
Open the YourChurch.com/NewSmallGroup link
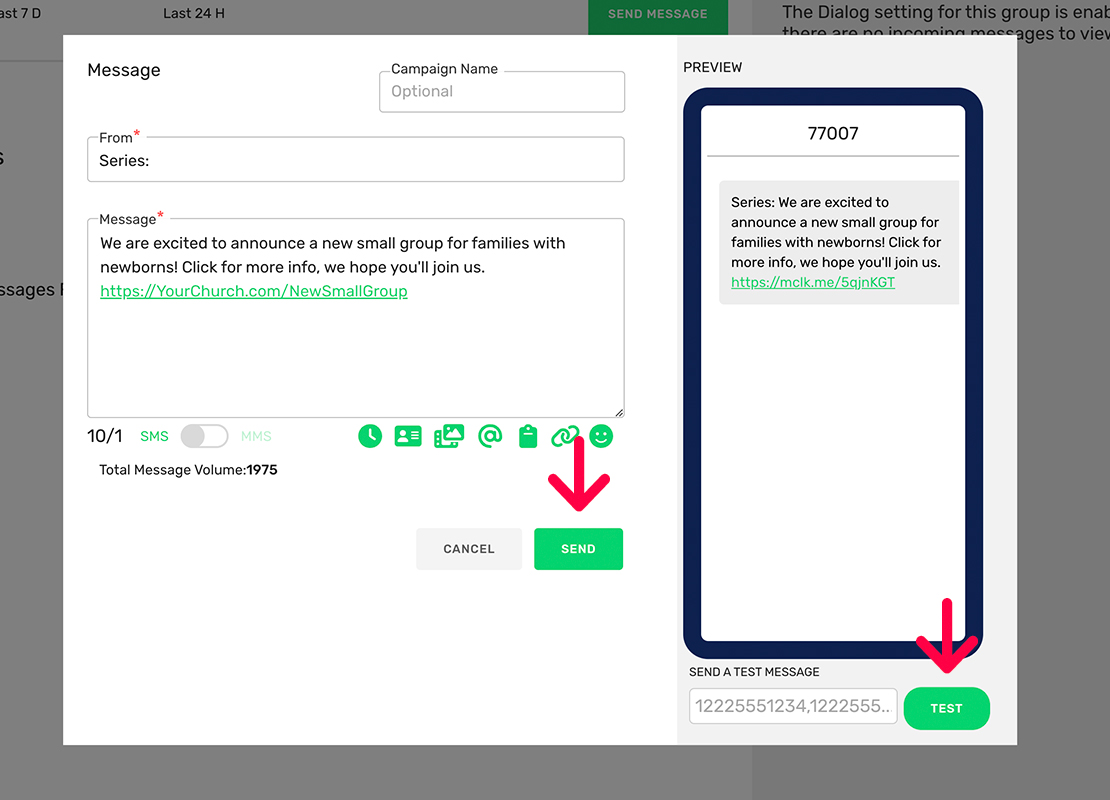pyautogui.click(x=254, y=292)
